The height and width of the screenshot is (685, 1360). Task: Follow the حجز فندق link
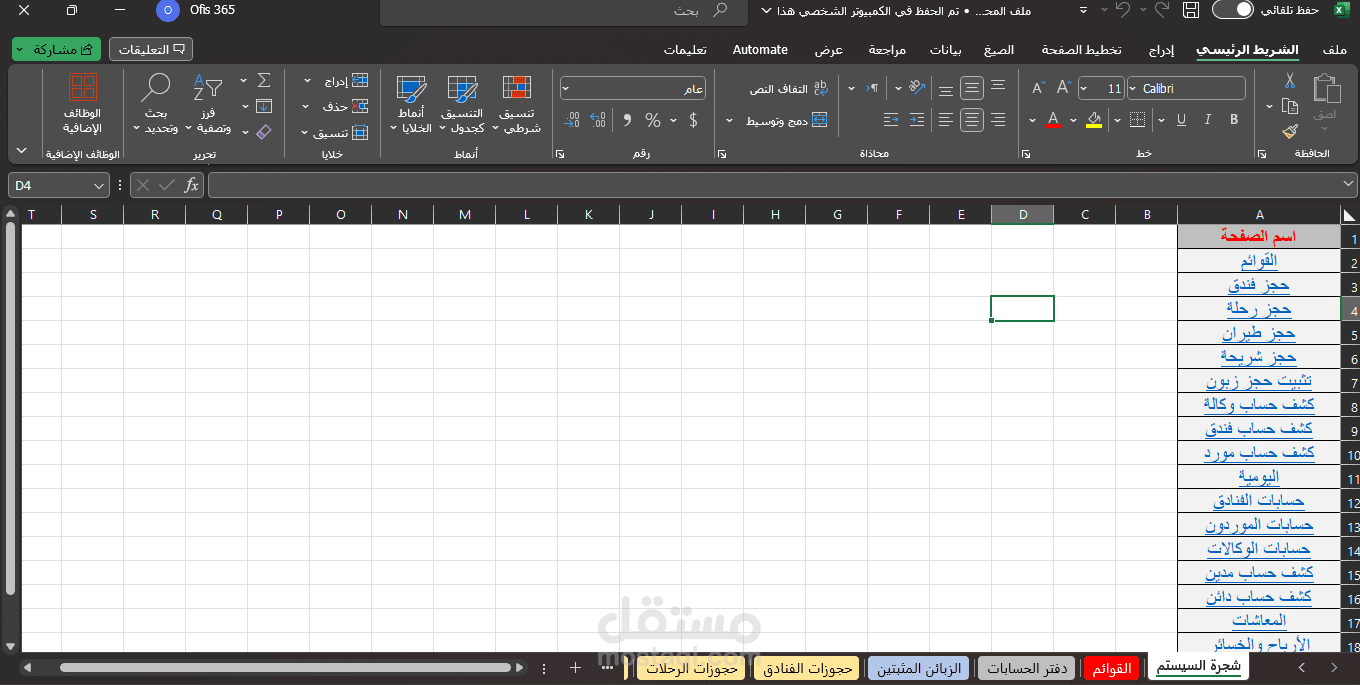point(1258,285)
